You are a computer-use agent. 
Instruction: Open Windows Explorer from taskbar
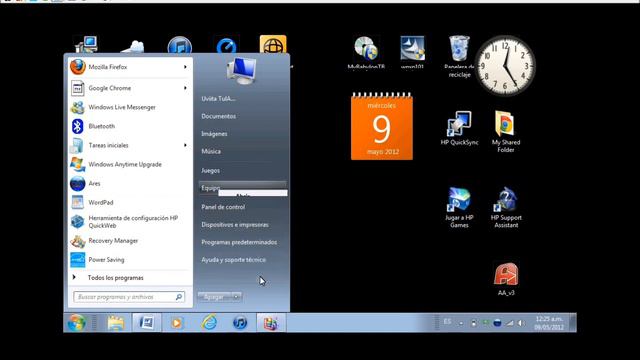[x=116, y=323]
